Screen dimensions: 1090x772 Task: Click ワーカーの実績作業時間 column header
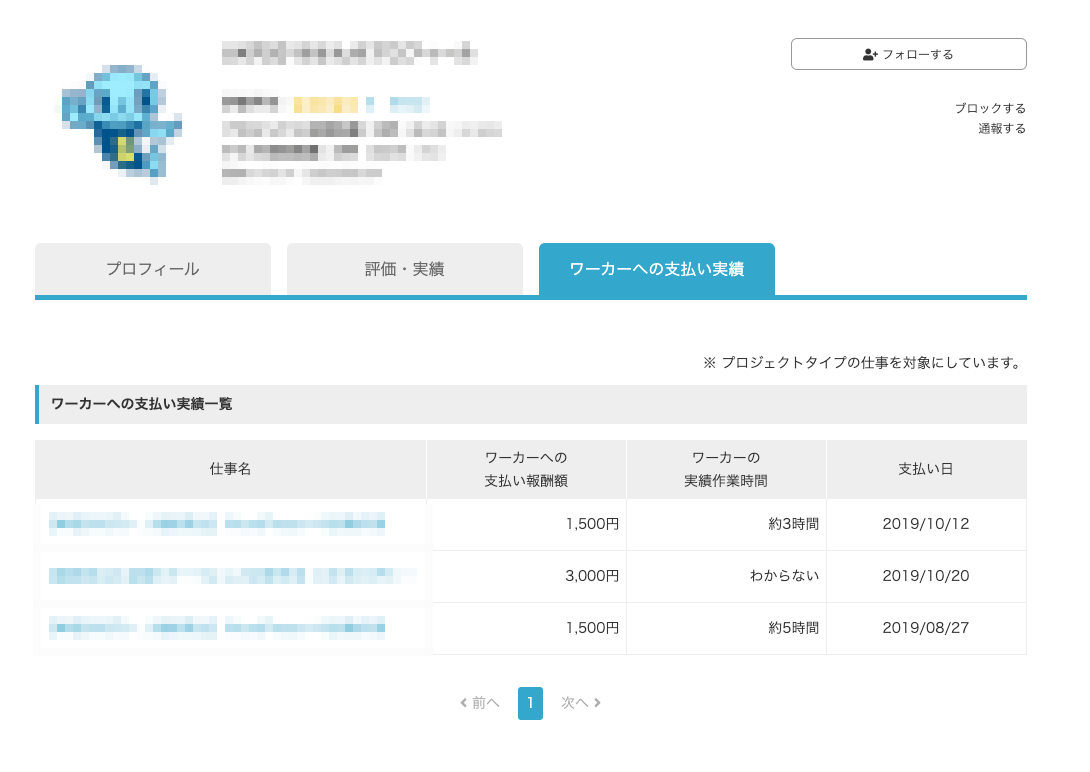pyautogui.click(x=726, y=469)
